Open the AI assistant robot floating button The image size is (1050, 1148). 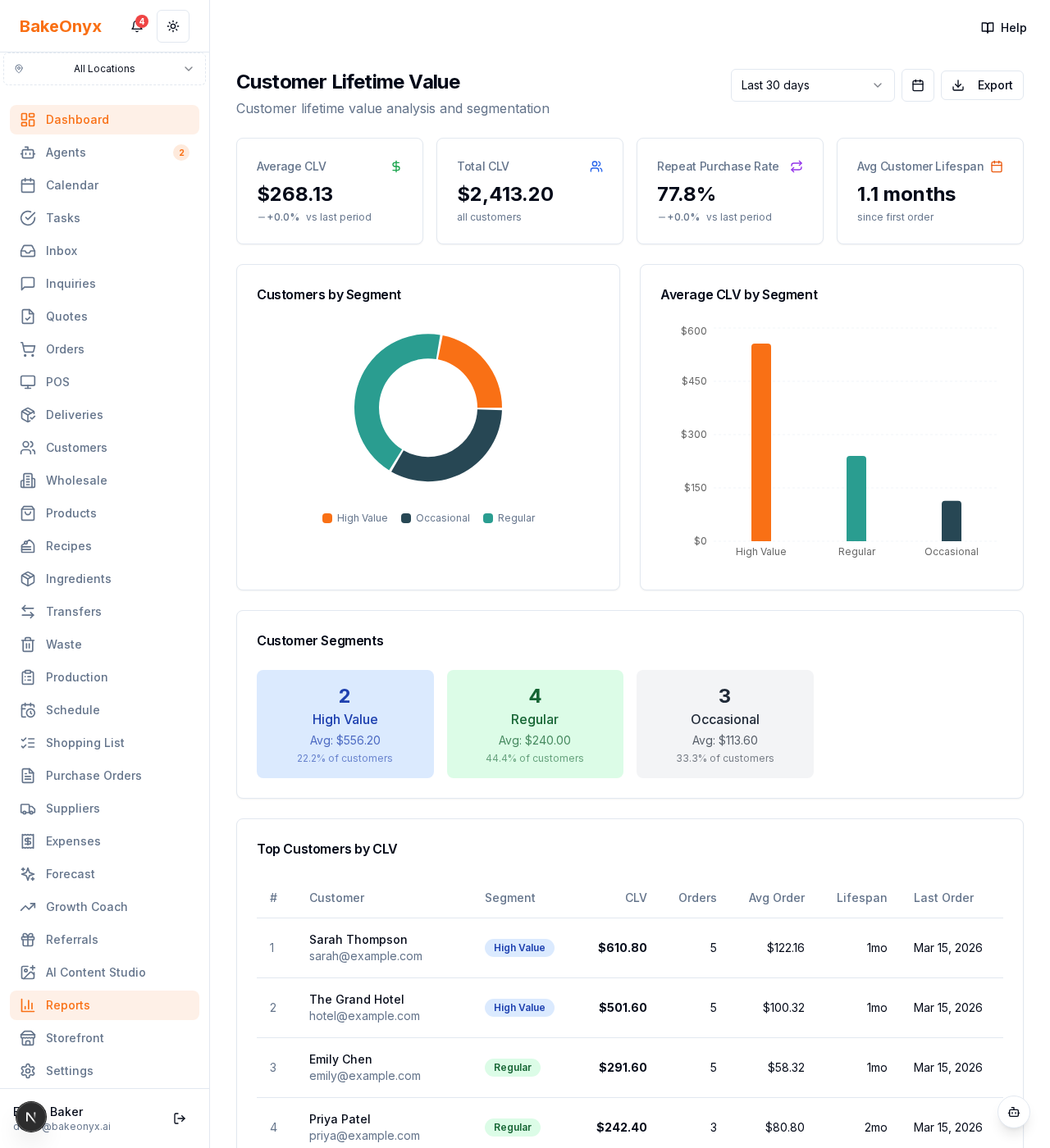click(x=1014, y=1112)
